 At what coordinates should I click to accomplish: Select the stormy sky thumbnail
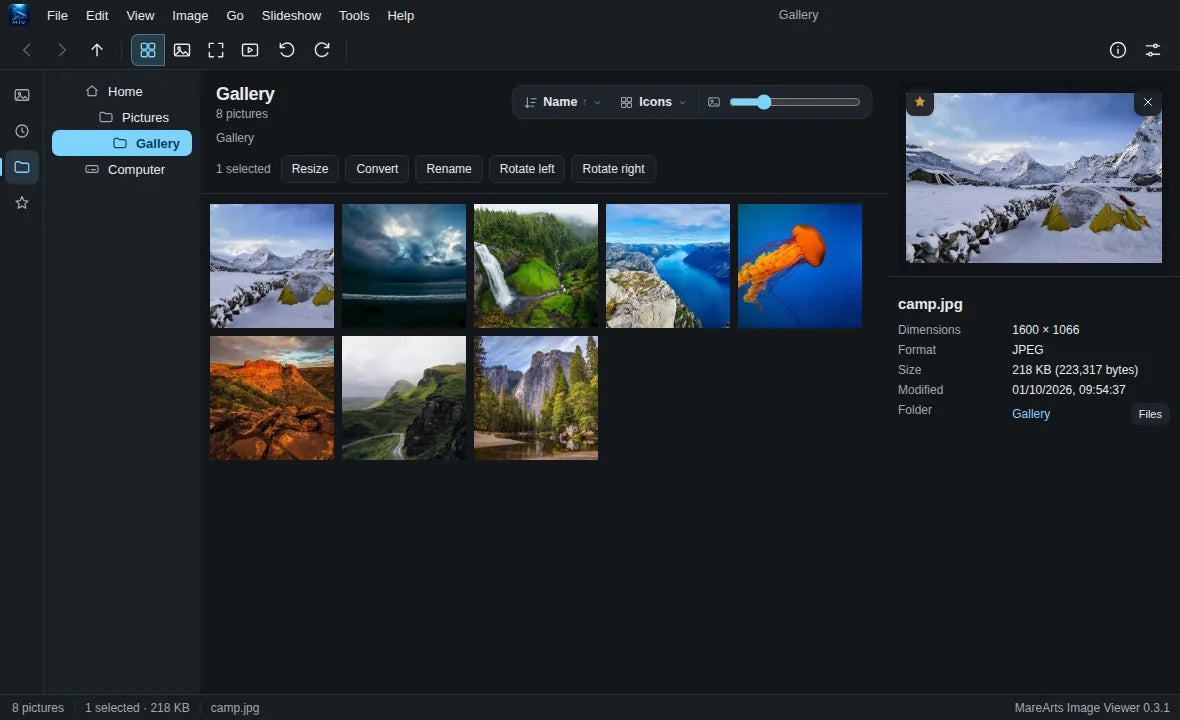[x=404, y=266]
